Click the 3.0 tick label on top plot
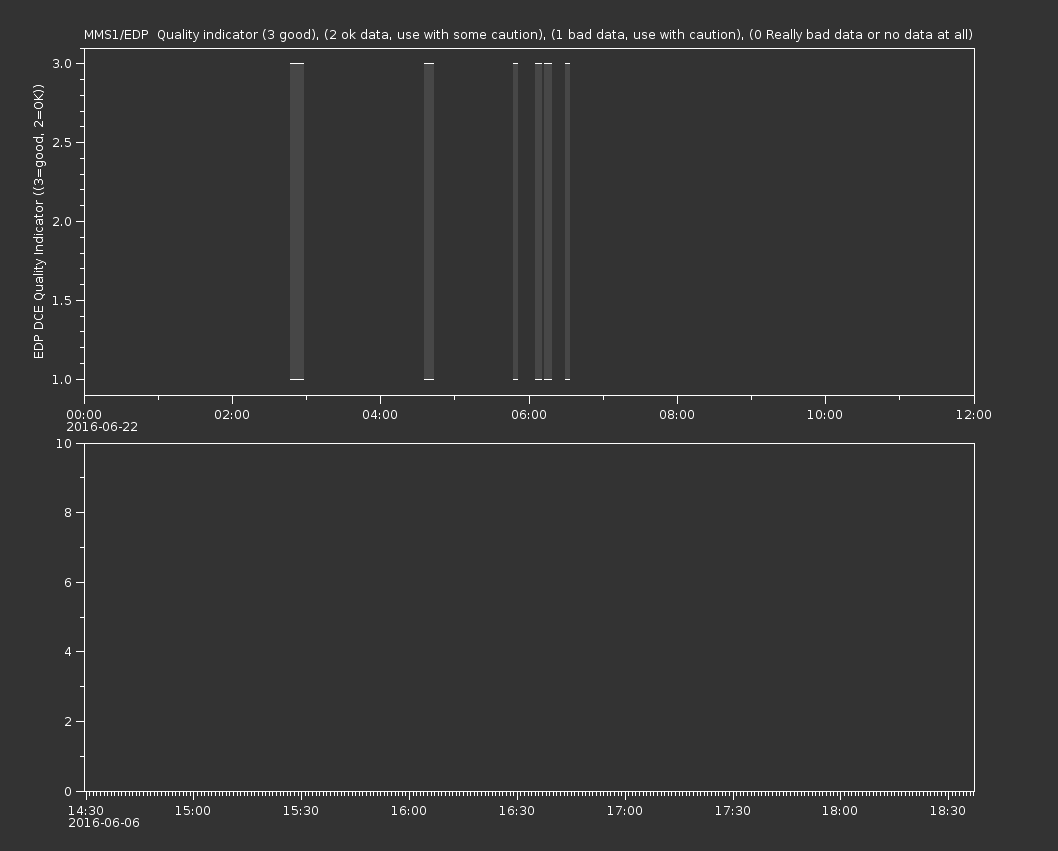This screenshot has height=851, width=1058. [61, 63]
